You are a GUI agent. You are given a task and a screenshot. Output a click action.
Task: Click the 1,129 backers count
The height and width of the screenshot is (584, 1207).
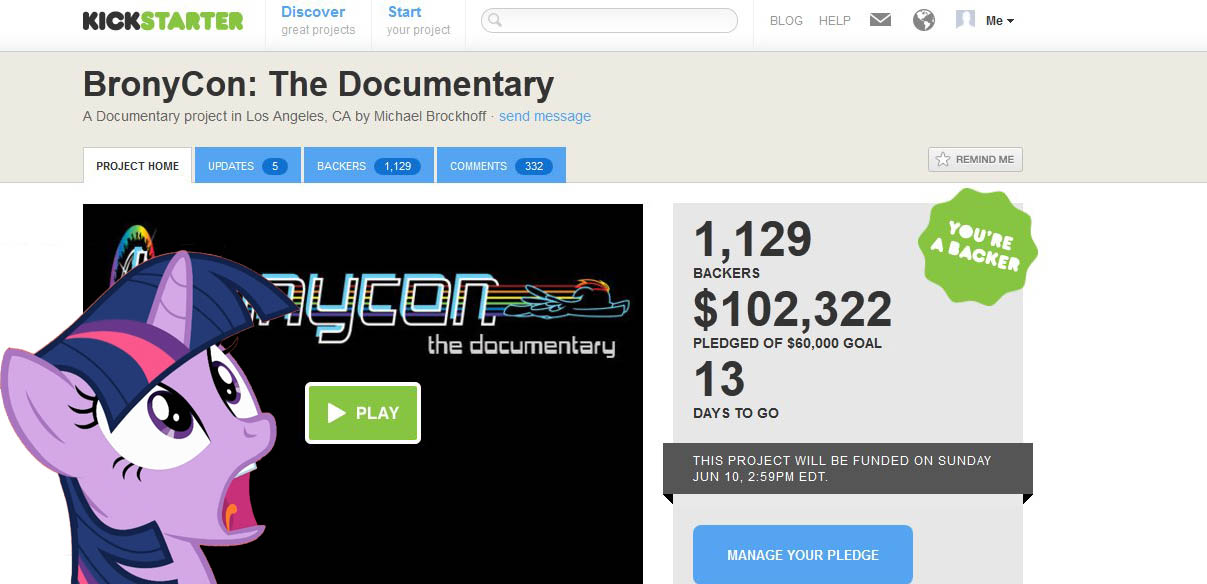point(752,240)
